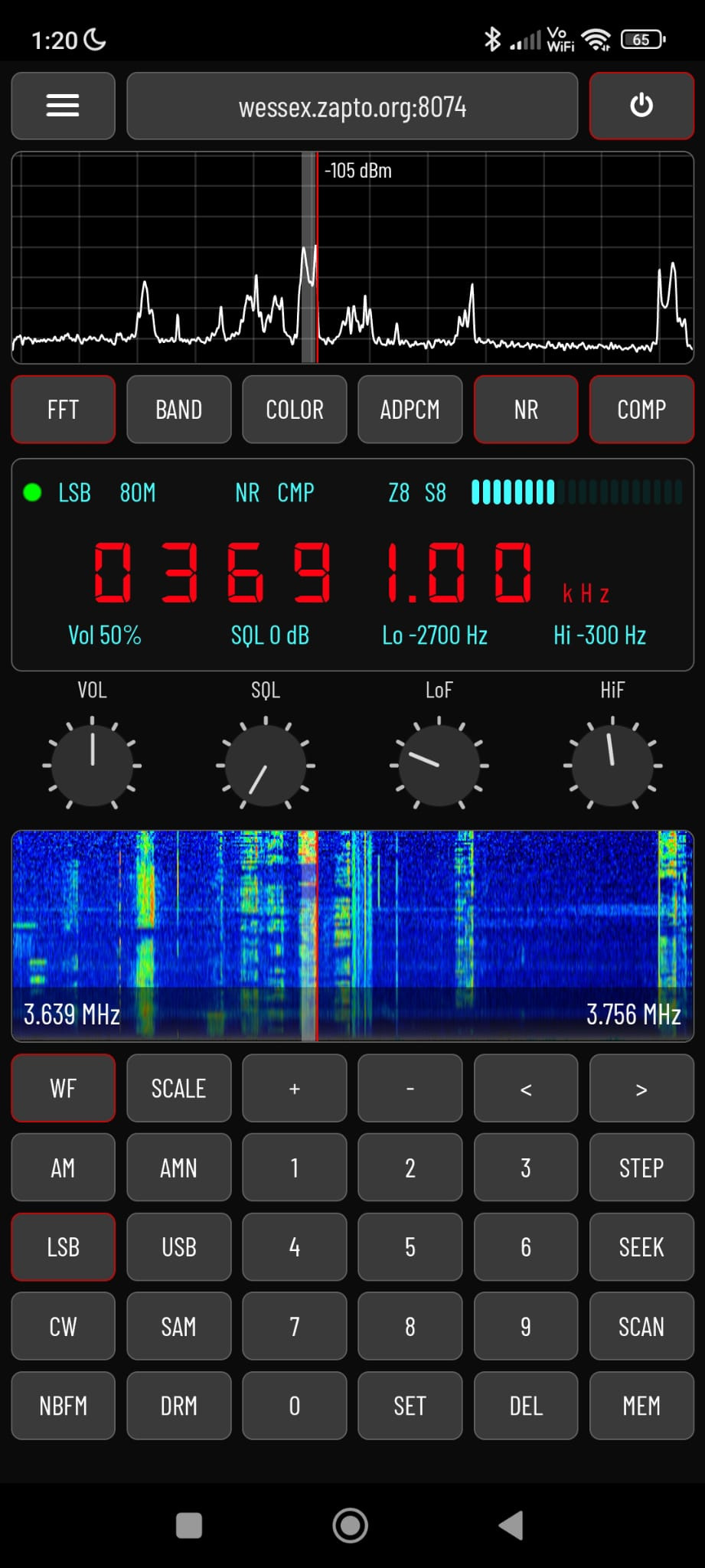Viewport: 705px width, 1568px height.
Task: Tap the Android home circle icon
Action: point(351,1525)
